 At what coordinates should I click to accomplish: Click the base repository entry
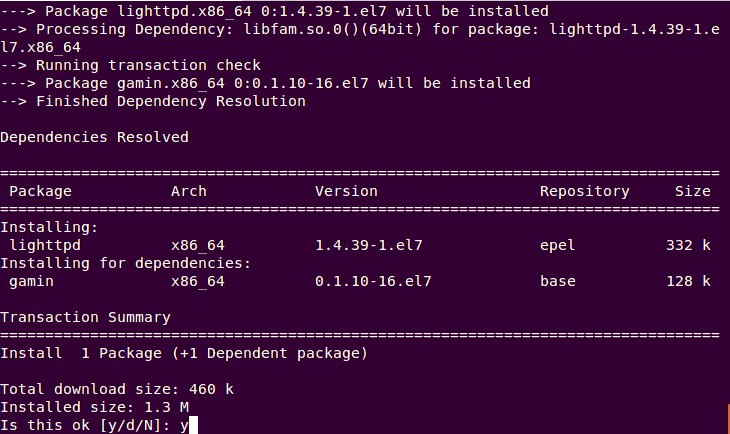(557, 281)
